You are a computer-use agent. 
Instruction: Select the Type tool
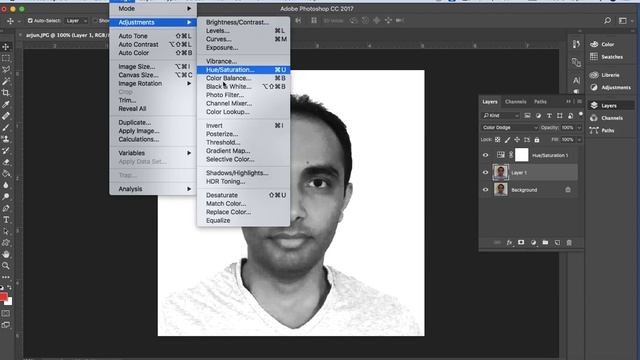pyautogui.click(x=6, y=220)
